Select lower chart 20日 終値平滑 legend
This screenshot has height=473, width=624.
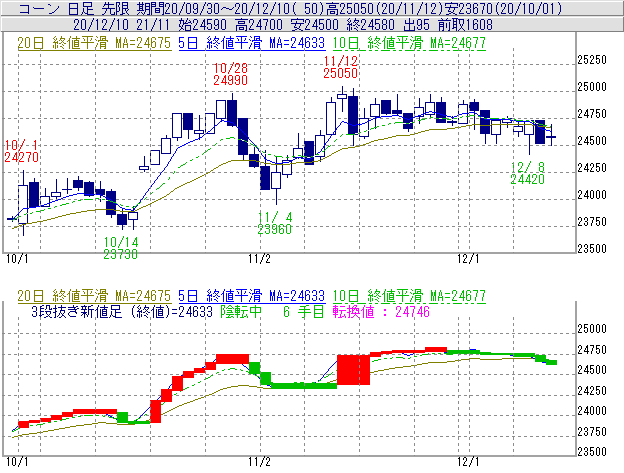pos(94,296)
